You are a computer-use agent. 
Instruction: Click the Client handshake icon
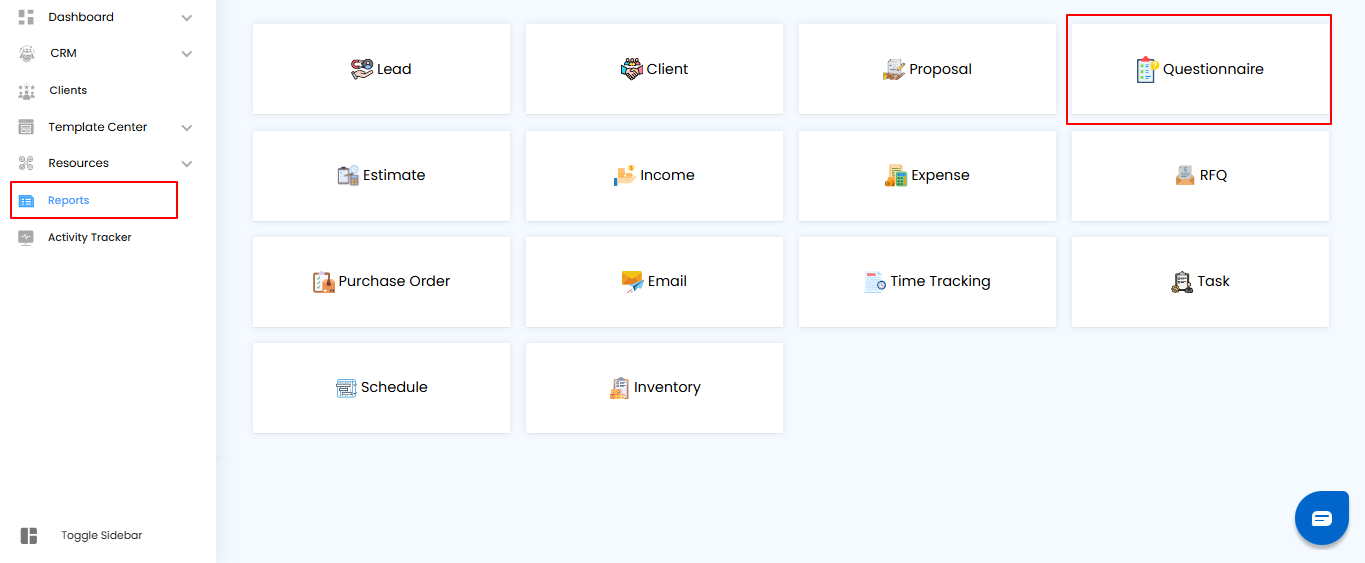[x=631, y=69]
